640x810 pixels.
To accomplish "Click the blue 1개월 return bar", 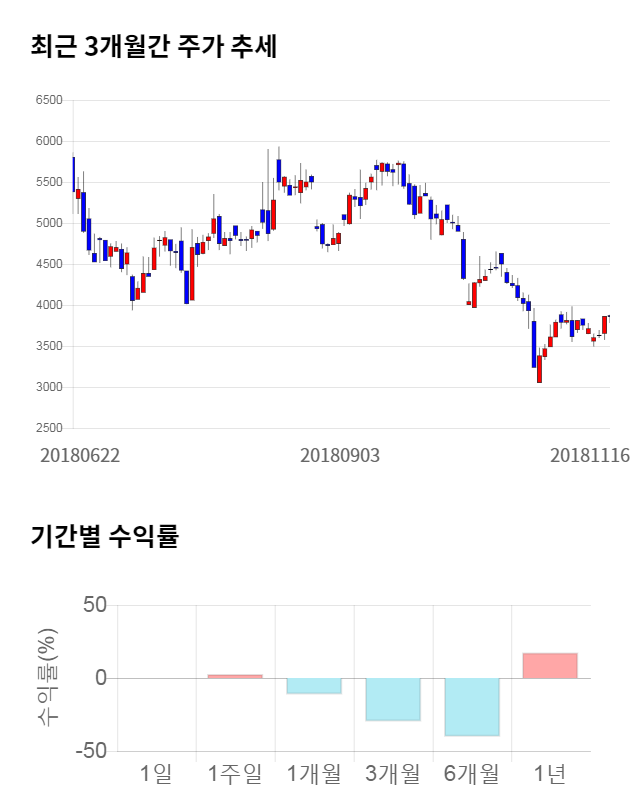I will [314, 686].
